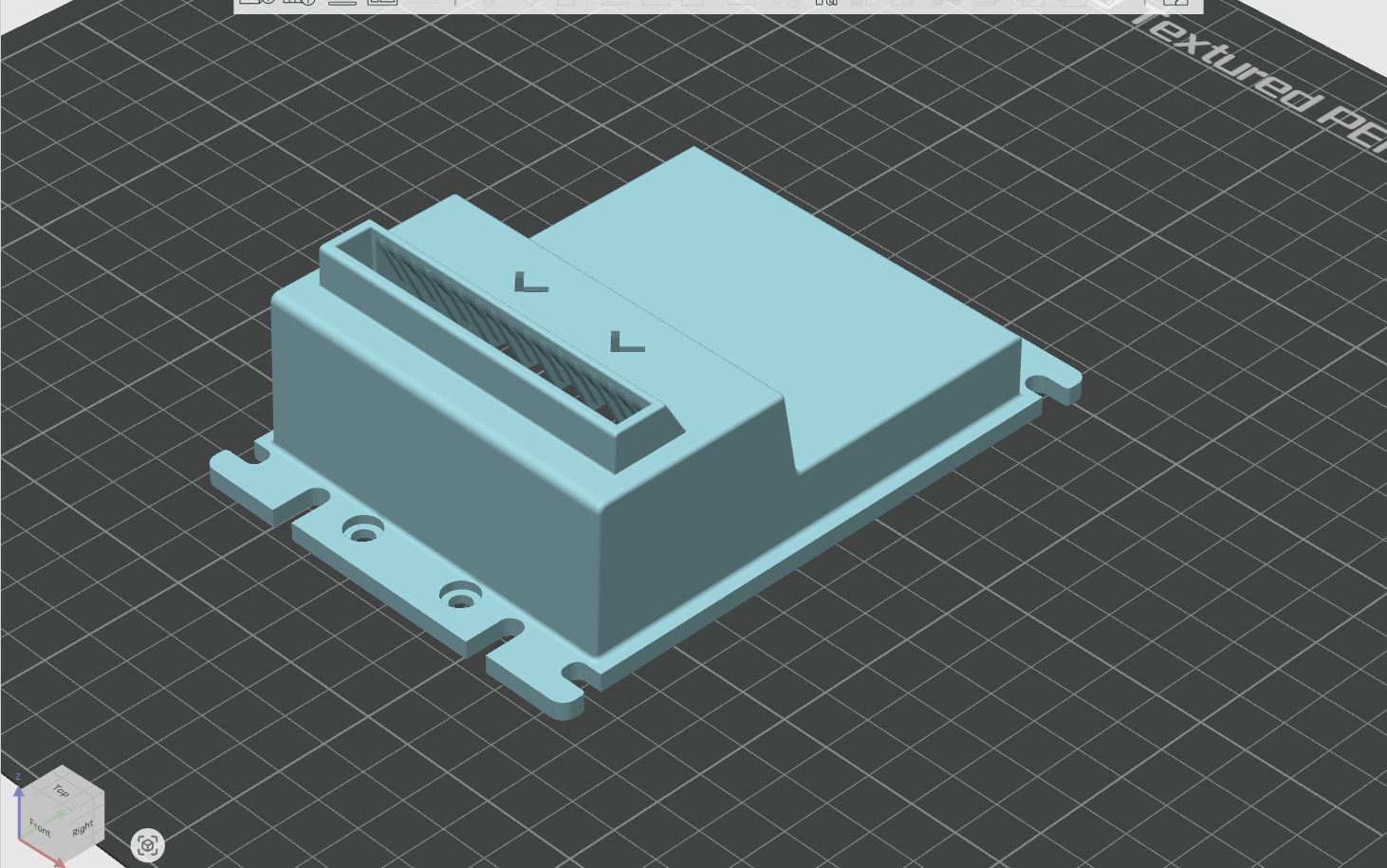Select the Top face of view cube
This screenshot has width=1387, height=868.
click(x=62, y=789)
